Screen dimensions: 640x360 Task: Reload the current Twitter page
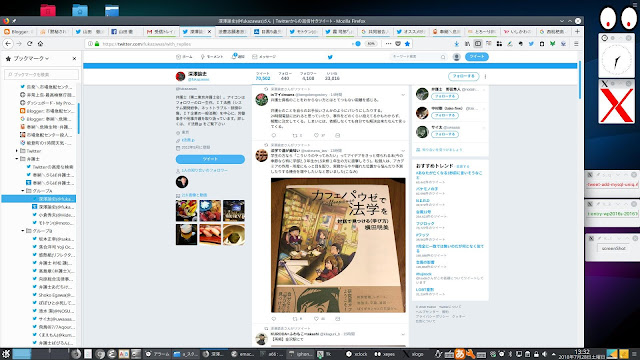point(29,44)
